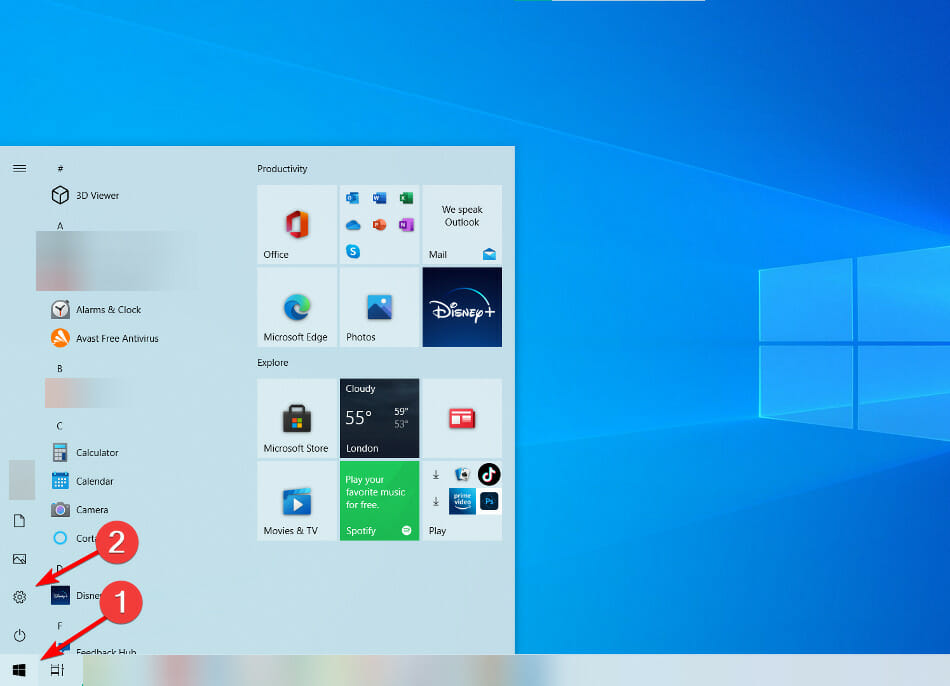The height and width of the screenshot is (686, 950).
Task: Click the PowerPoint icon in folder tile
Action: click(379, 225)
